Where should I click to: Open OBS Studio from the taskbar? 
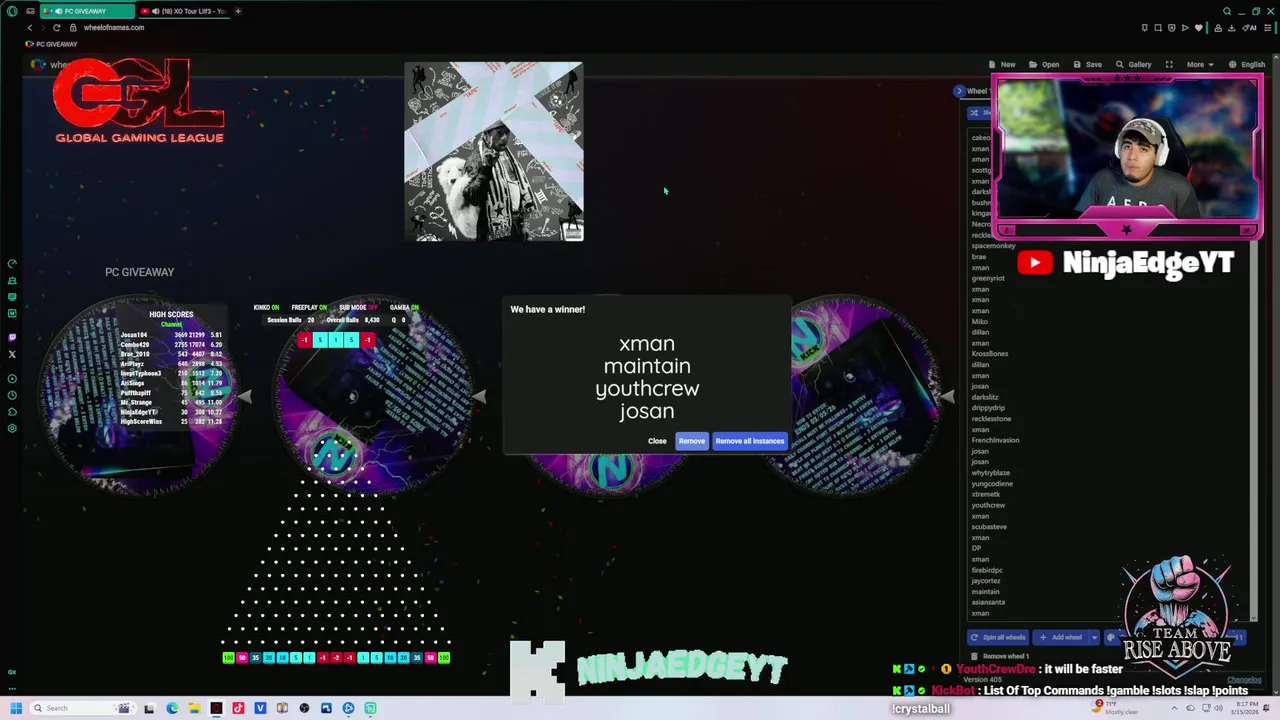pos(304,708)
